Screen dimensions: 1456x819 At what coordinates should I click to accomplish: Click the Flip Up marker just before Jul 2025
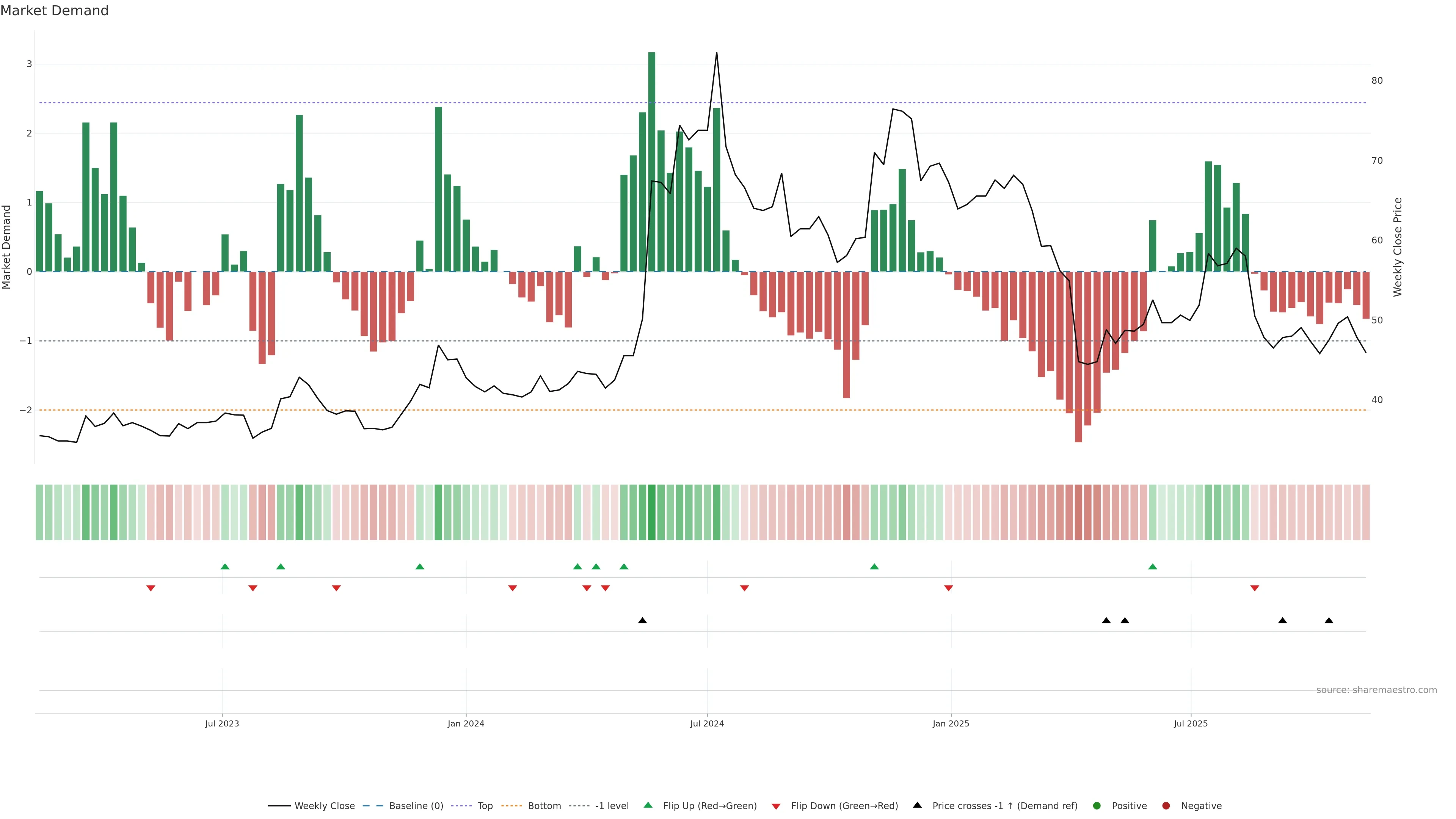1153,566
